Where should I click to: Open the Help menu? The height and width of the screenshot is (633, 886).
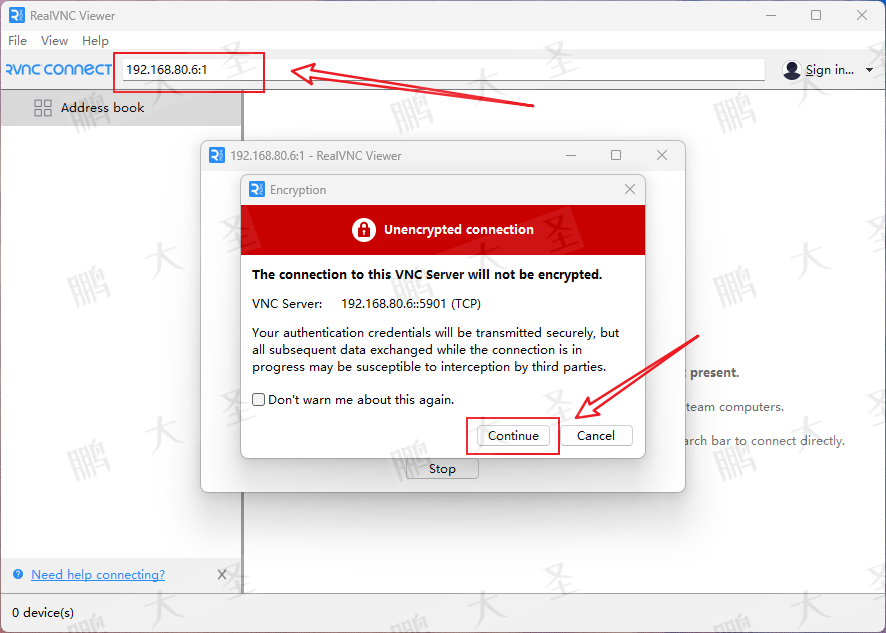[95, 41]
